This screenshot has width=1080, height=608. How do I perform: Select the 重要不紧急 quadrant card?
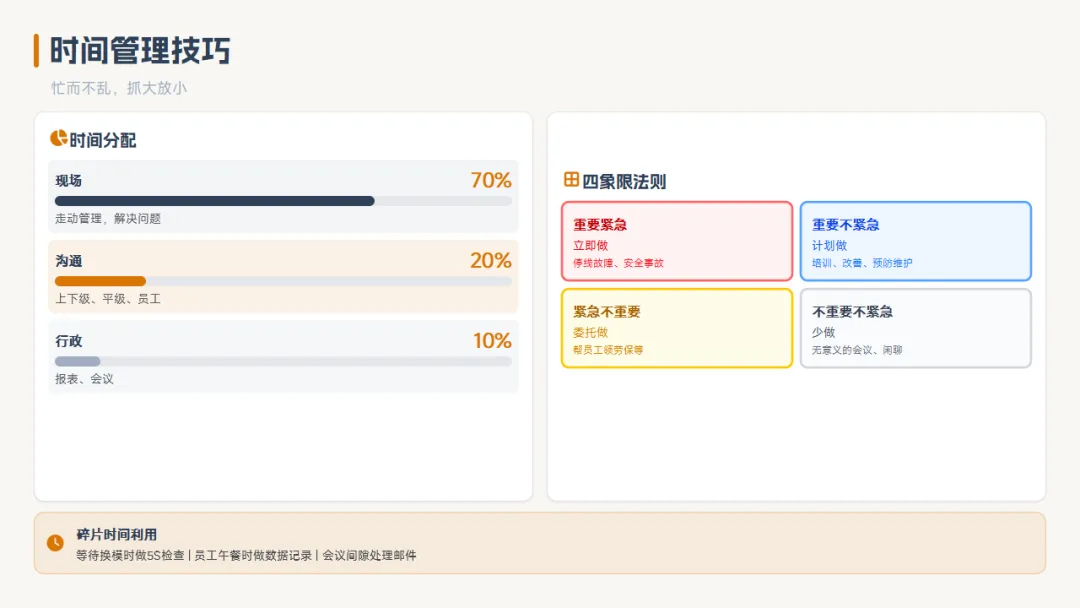click(x=915, y=241)
